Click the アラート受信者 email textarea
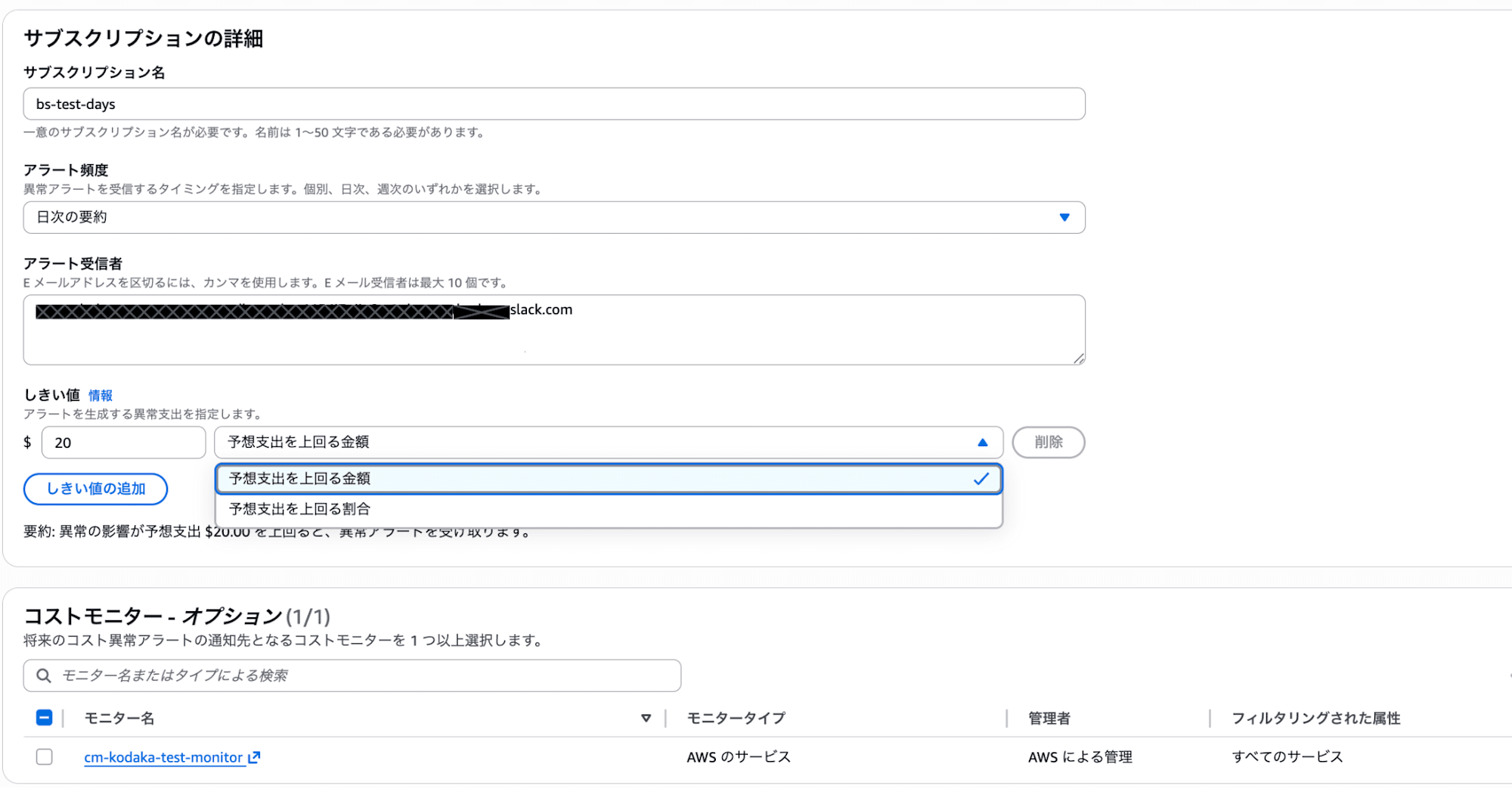1512x795 pixels. pyautogui.click(x=554, y=331)
